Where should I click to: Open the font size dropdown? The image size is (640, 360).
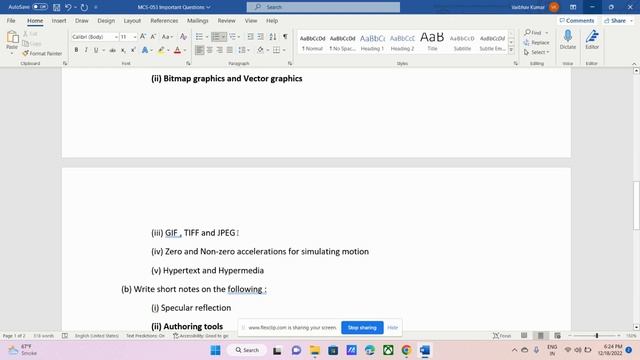point(135,37)
